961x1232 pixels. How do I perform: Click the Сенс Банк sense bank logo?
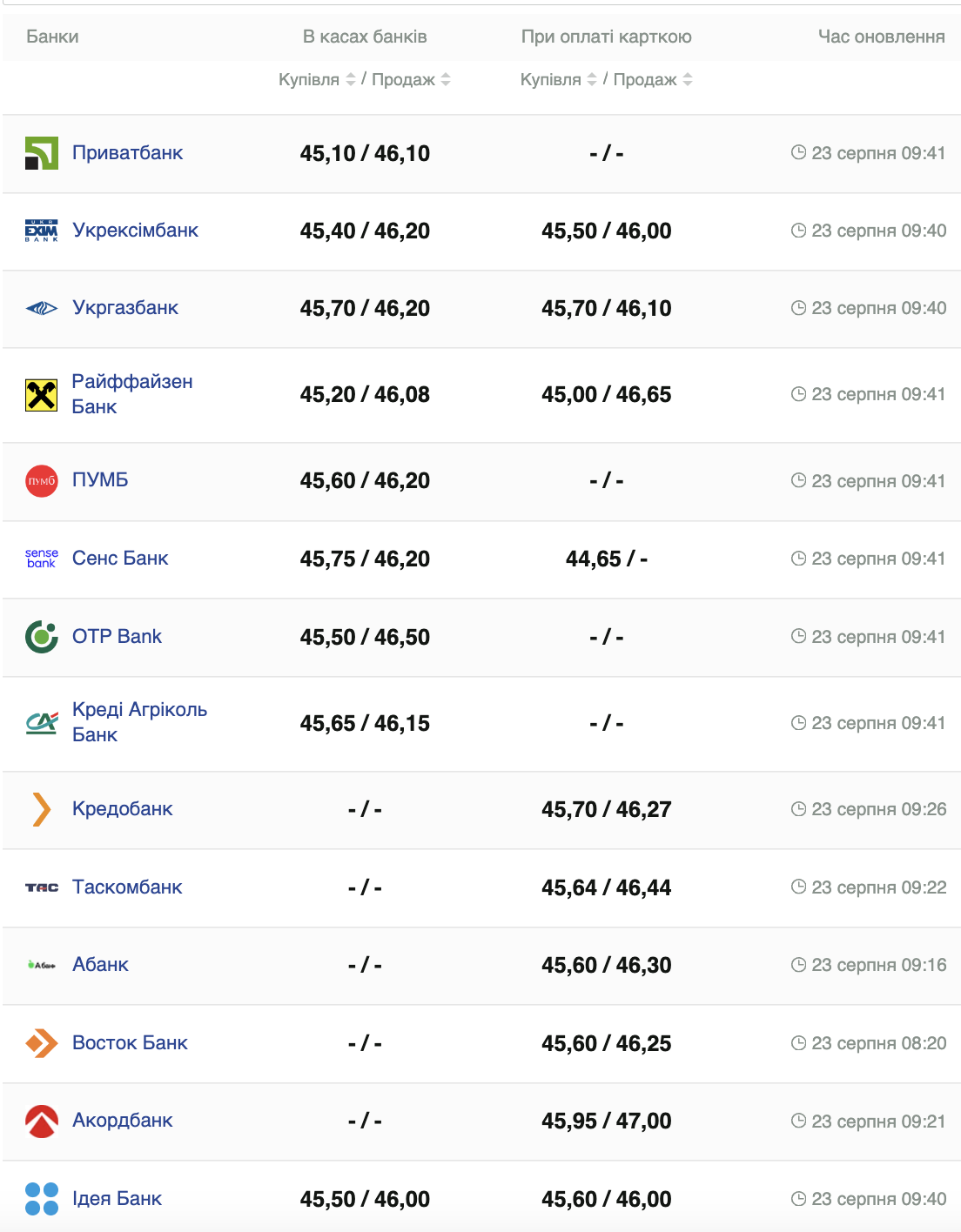pyautogui.click(x=41, y=559)
